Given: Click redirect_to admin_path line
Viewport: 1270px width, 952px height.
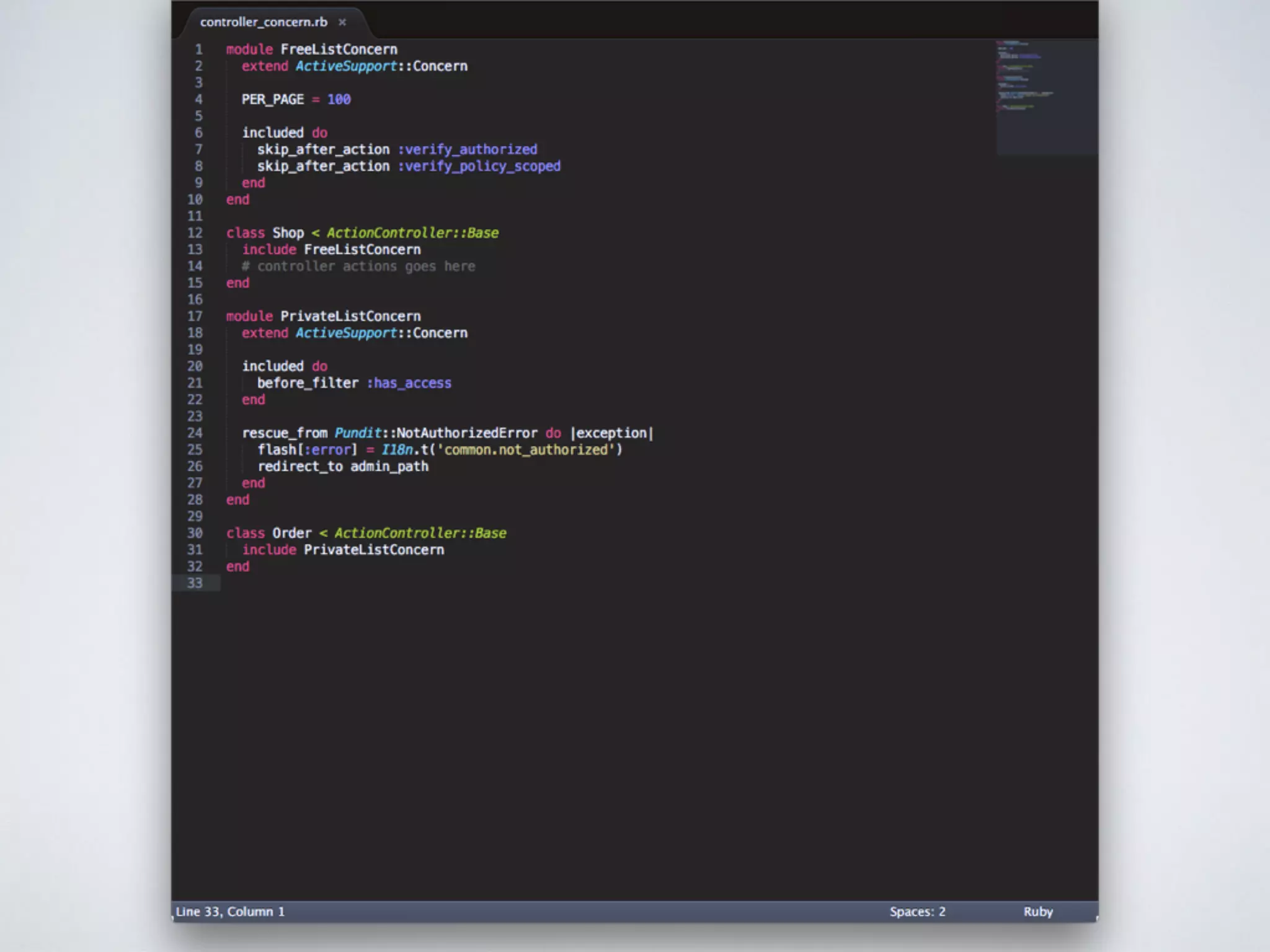Looking at the screenshot, I should point(342,467).
